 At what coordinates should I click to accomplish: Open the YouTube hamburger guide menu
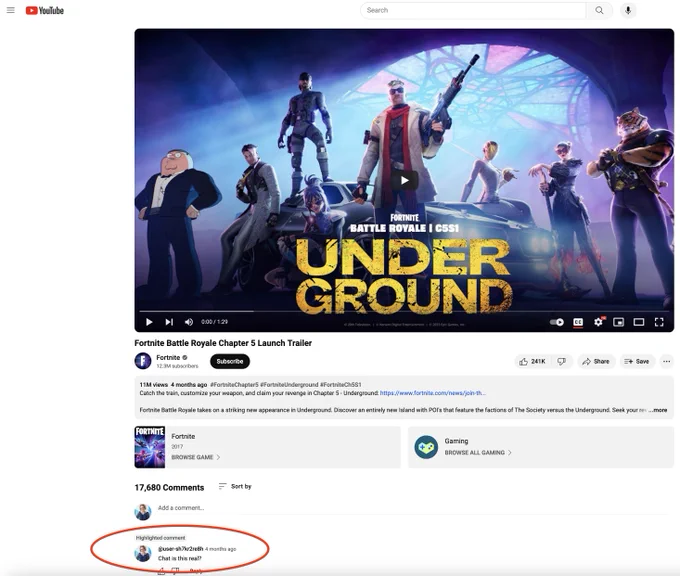(11, 10)
